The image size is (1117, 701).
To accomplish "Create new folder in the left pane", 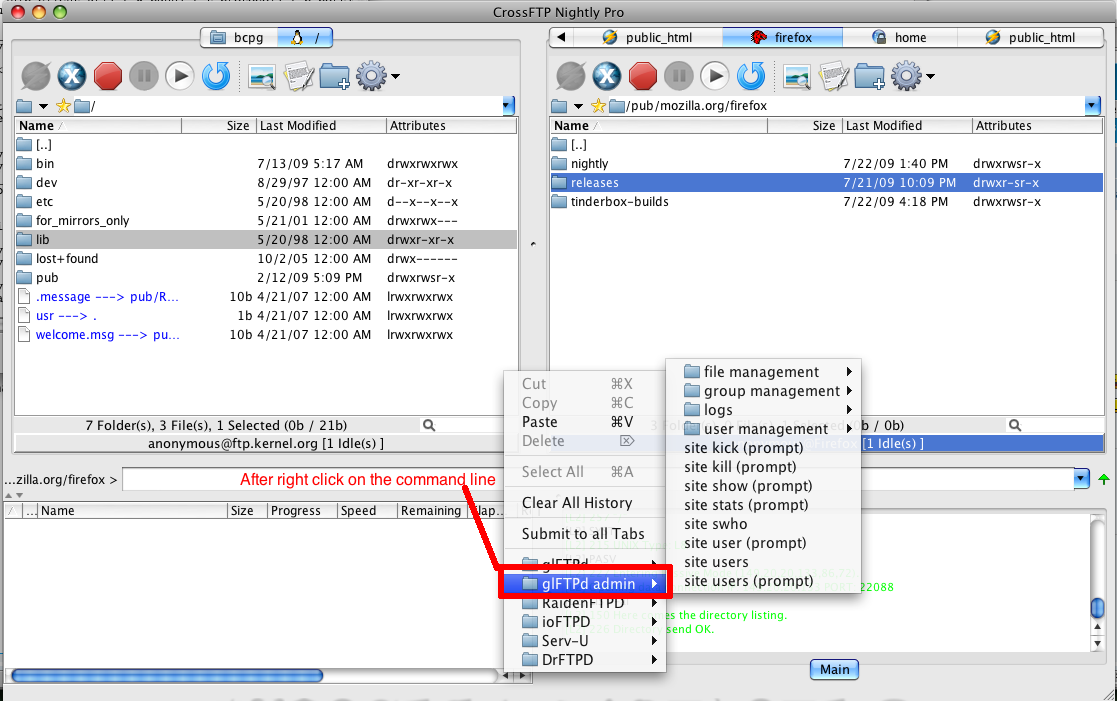I will pos(334,76).
